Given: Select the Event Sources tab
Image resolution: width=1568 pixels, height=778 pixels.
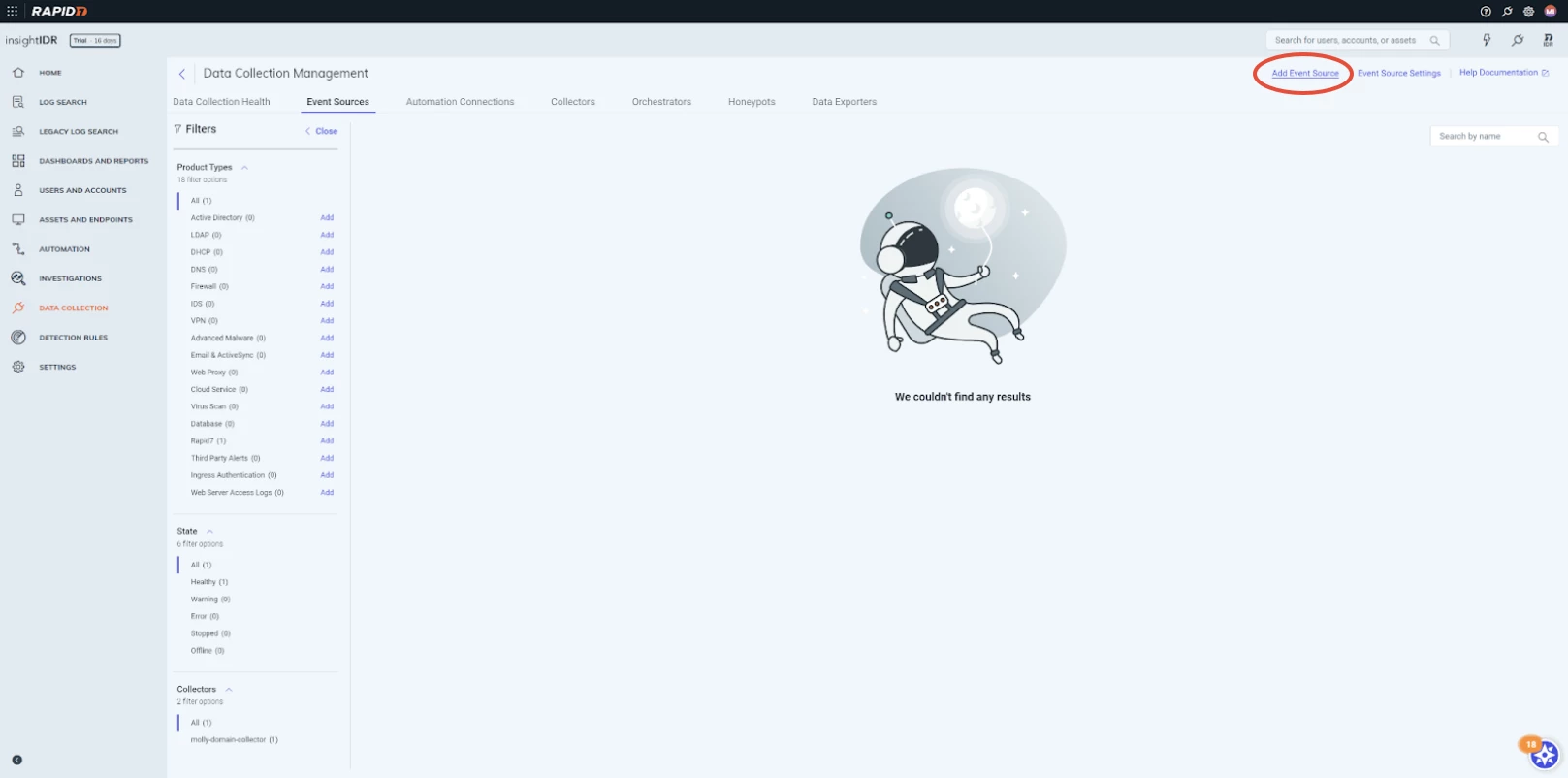Looking at the screenshot, I should [337, 101].
